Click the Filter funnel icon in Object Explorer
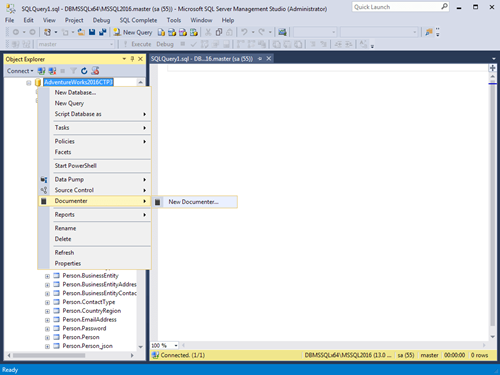This screenshot has width=500, height=375. (x=73, y=71)
